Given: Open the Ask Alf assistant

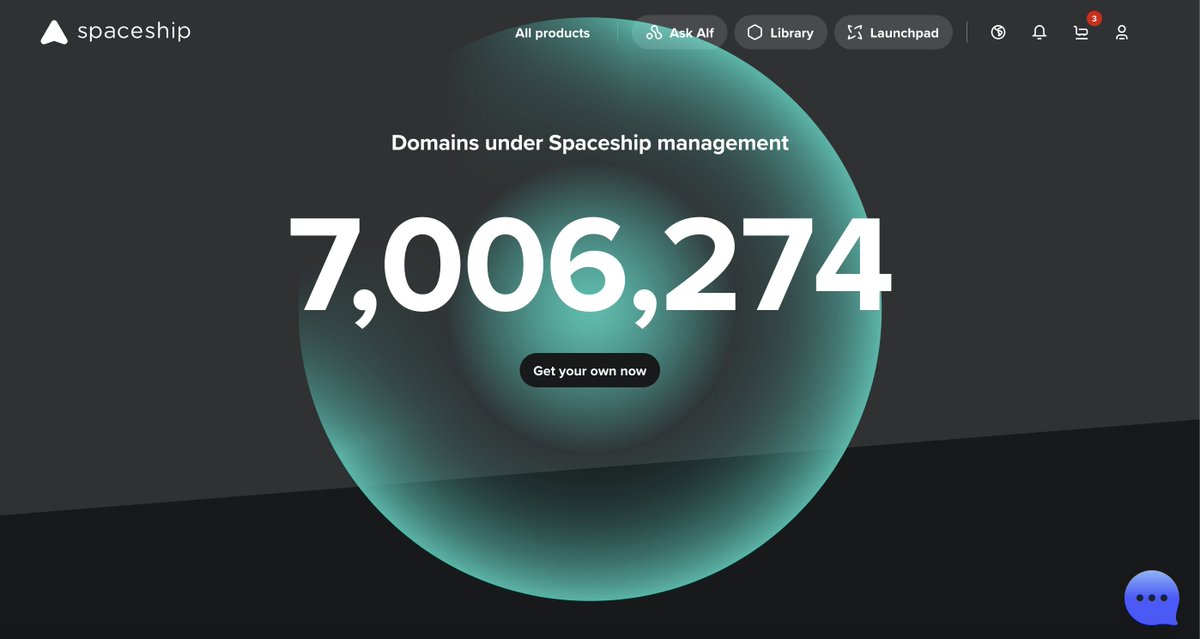Looking at the screenshot, I should coord(679,33).
